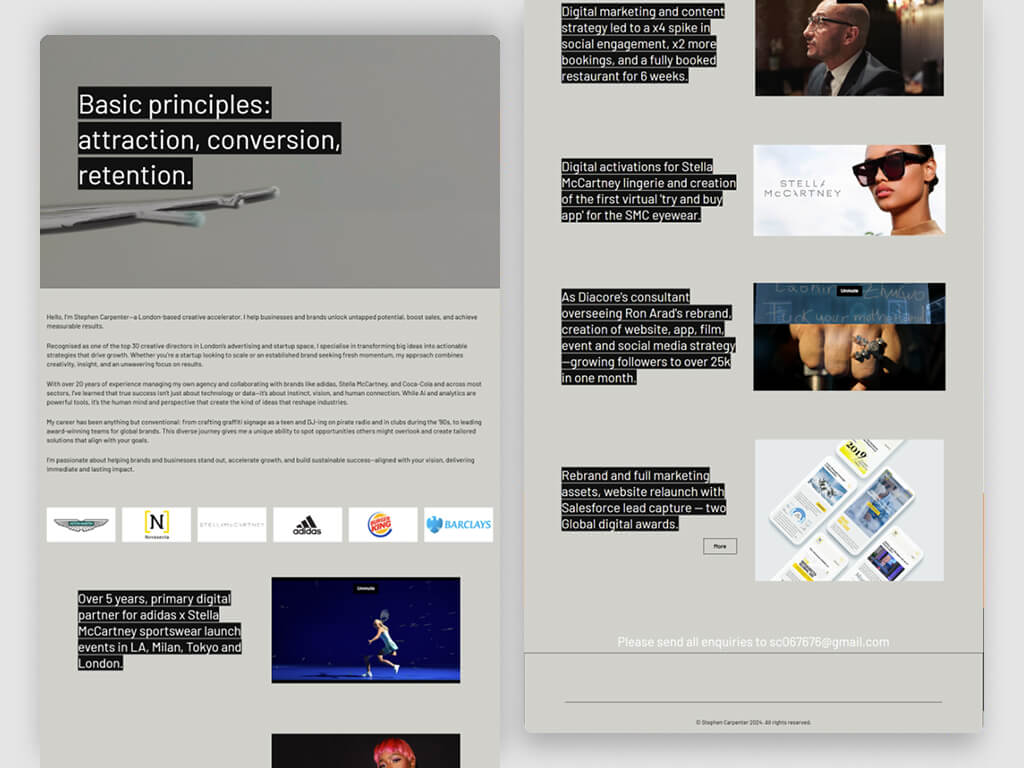Click the bald man in suit photo
This screenshot has width=1024, height=768.
[849, 47]
